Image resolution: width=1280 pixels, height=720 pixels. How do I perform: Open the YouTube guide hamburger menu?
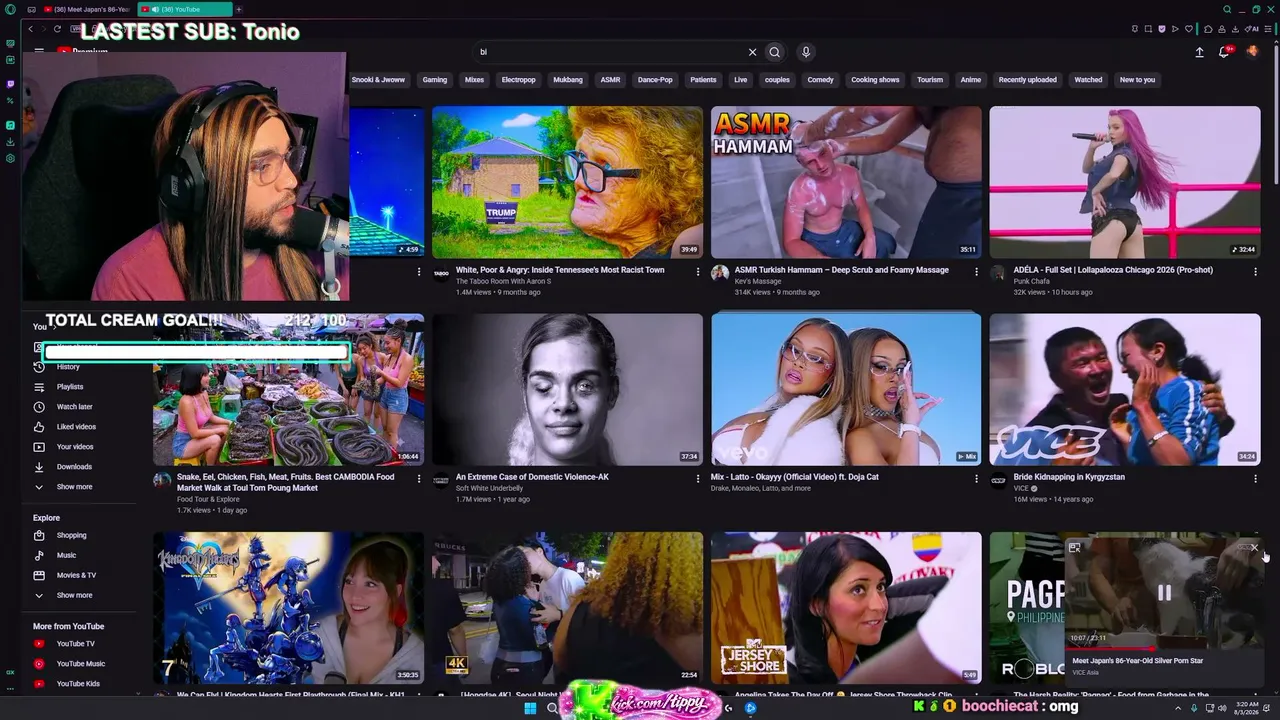tap(39, 51)
